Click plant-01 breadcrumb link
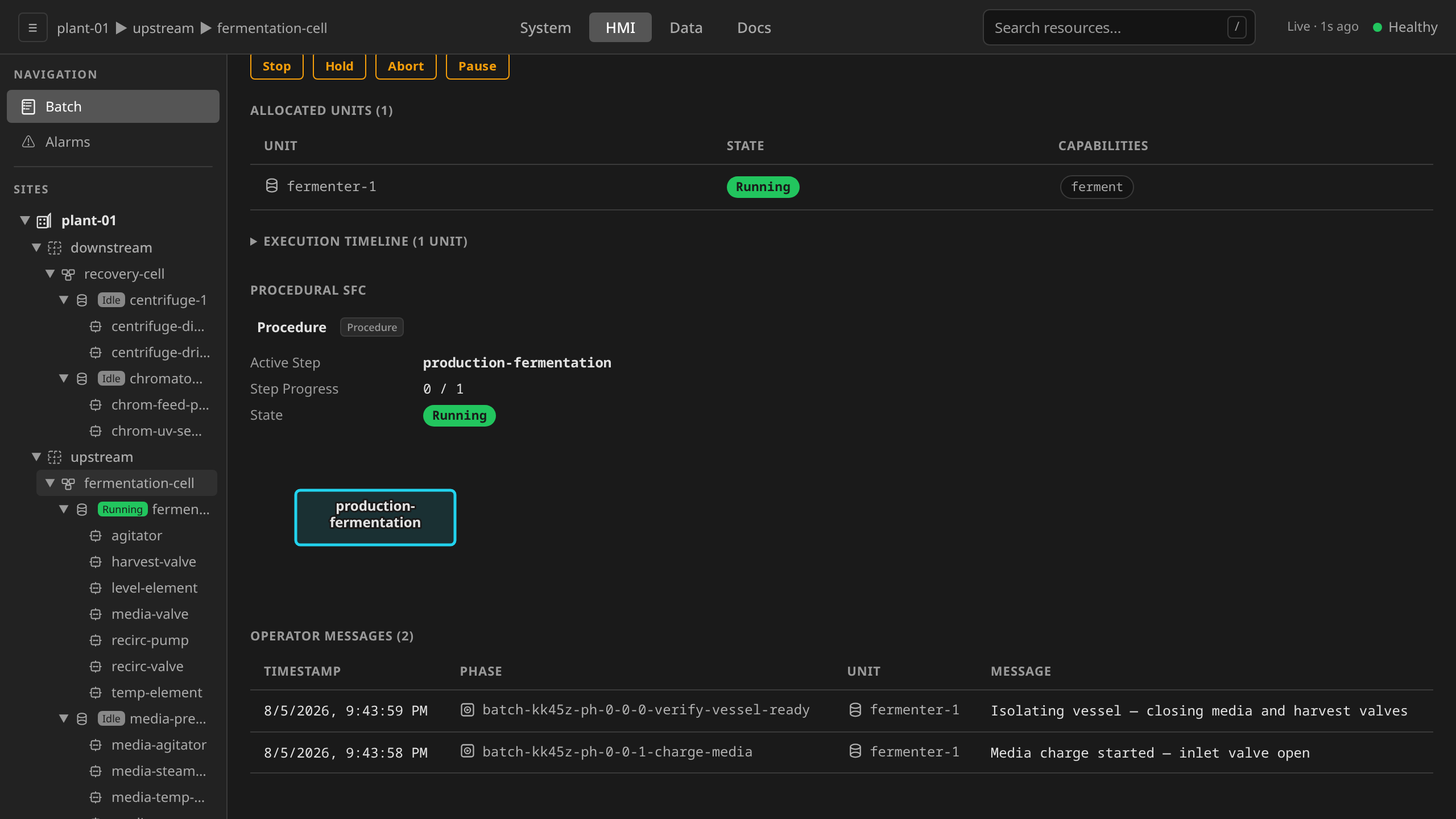This screenshot has height=819, width=1456. coord(83,28)
